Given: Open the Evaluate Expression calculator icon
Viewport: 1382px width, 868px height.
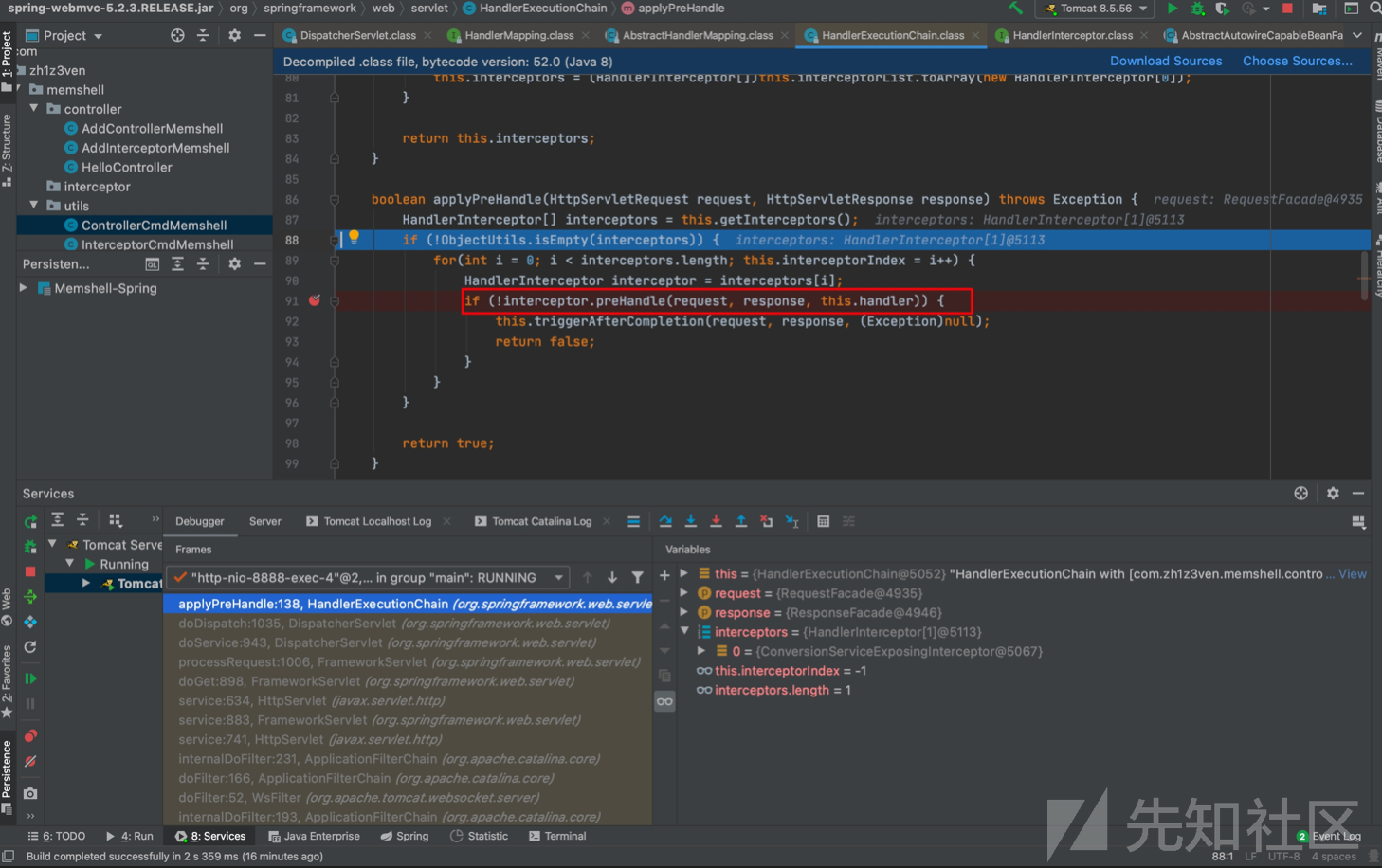Looking at the screenshot, I should tap(823, 521).
